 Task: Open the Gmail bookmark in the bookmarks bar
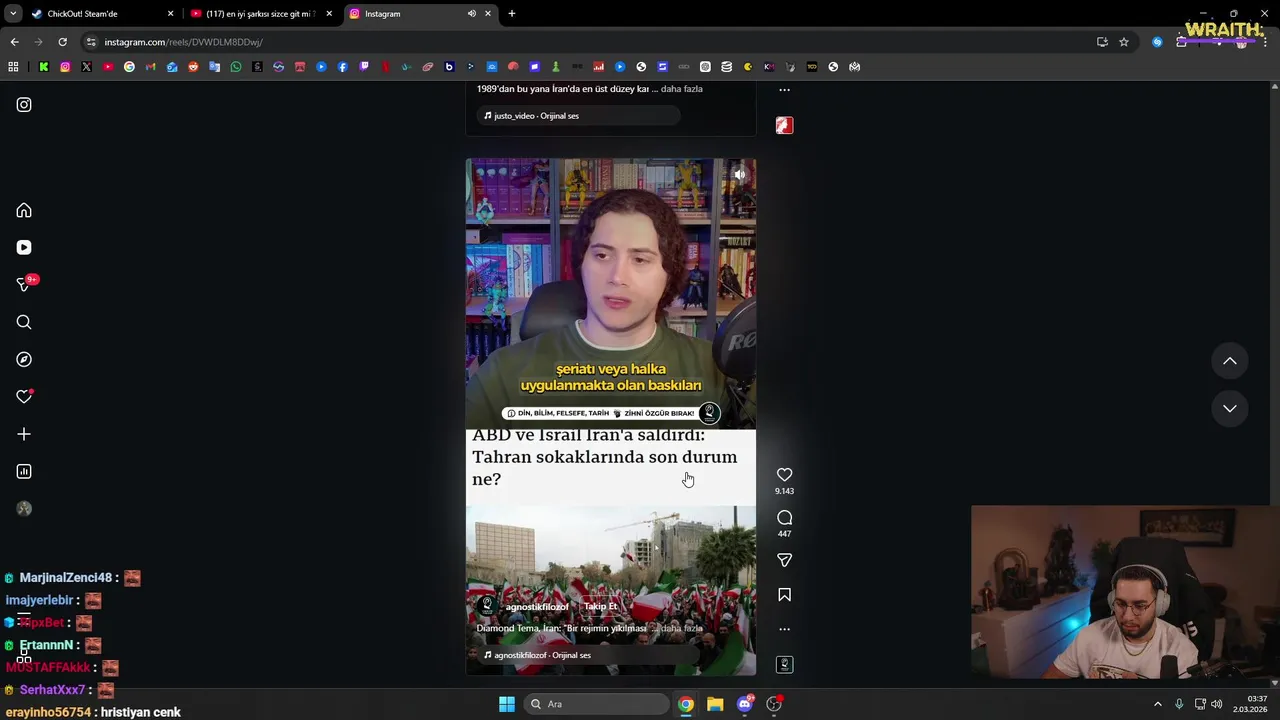(x=150, y=67)
